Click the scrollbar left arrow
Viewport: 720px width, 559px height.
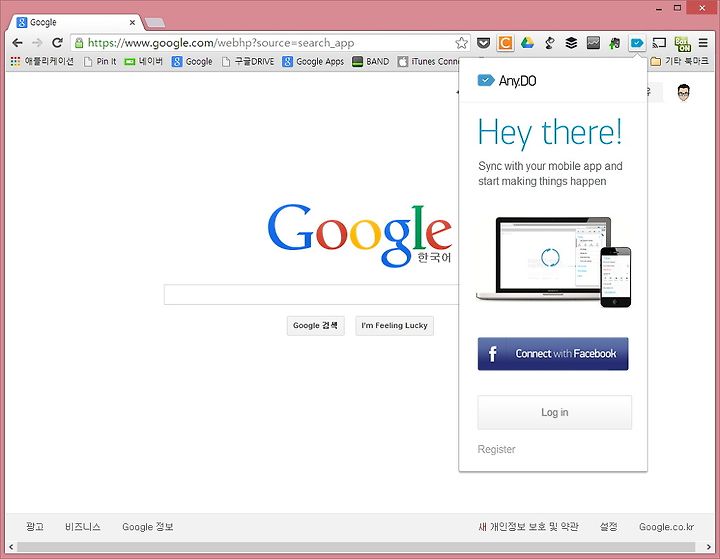coord(11,547)
